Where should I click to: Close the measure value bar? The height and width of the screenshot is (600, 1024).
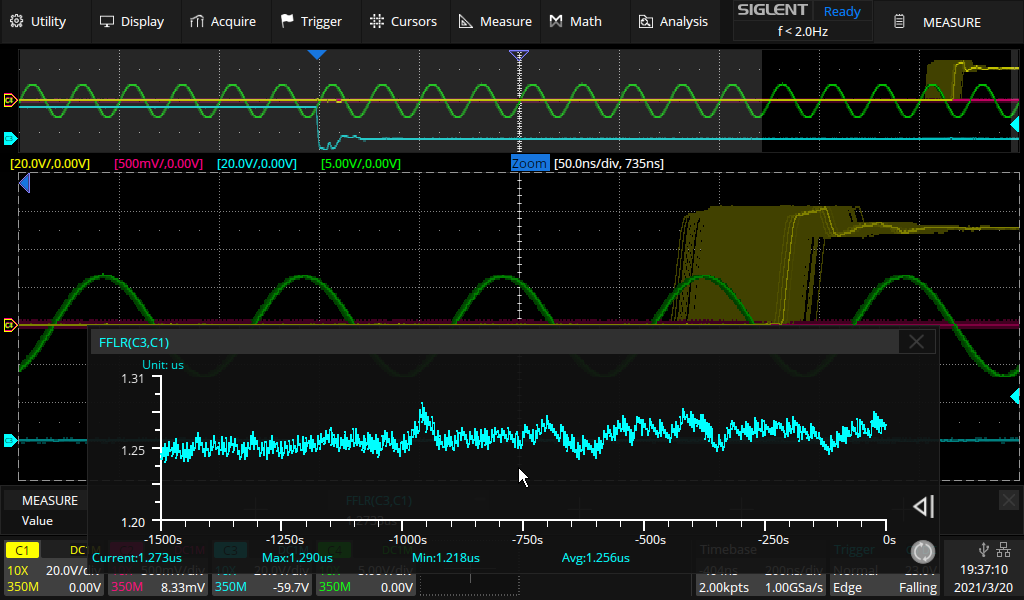pyautogui.click(x=1009, y=501)
